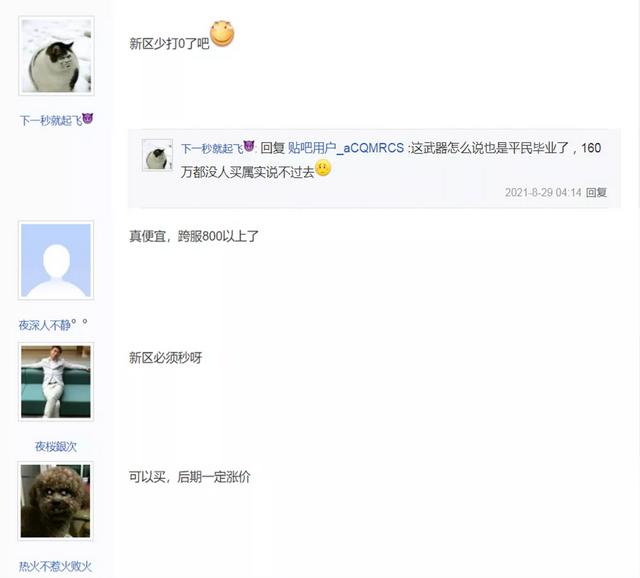Open the brown poodle avatar

coord(56,501)
